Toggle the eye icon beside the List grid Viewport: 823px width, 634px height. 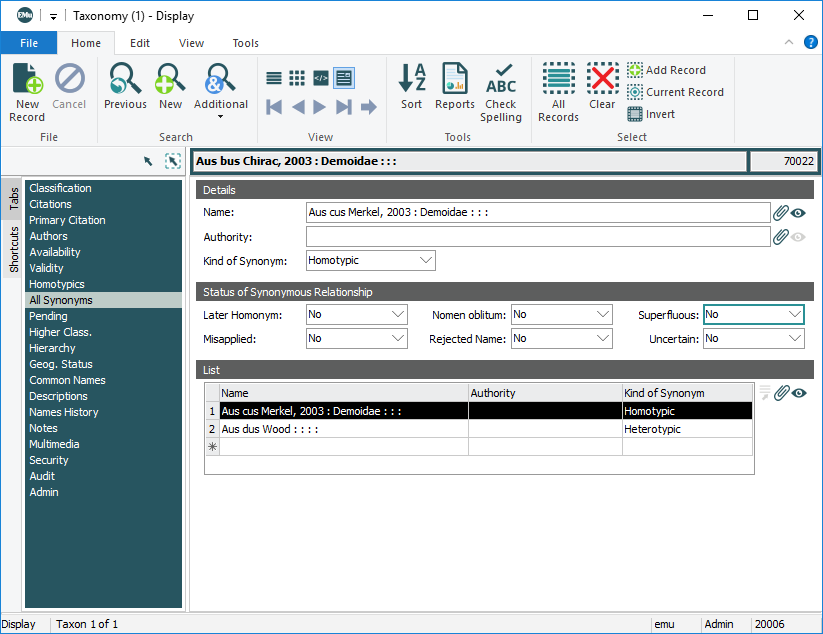[798, 393]
